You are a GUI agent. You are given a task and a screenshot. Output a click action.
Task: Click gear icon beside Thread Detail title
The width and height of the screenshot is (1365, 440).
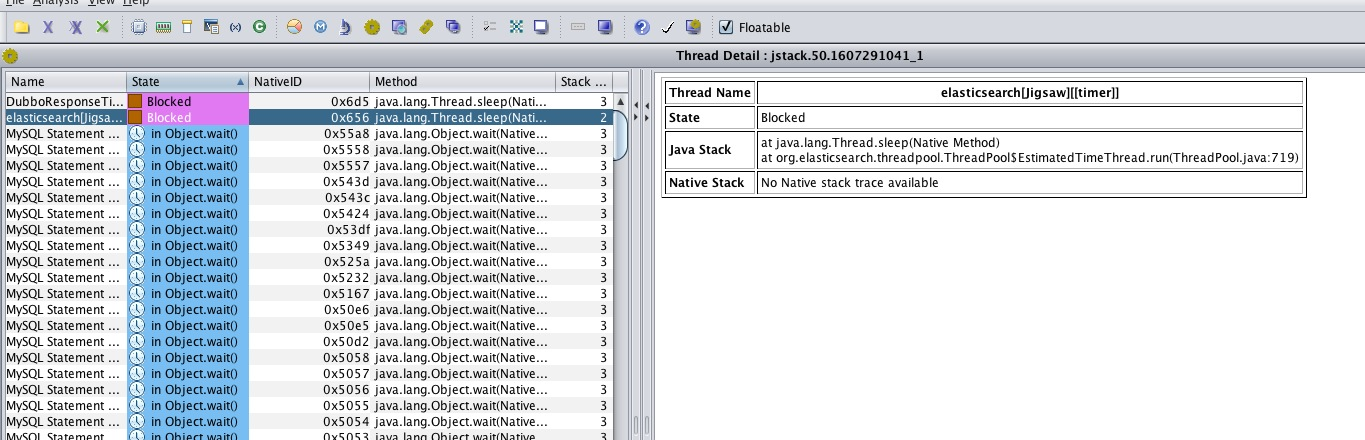coord(11,56)
